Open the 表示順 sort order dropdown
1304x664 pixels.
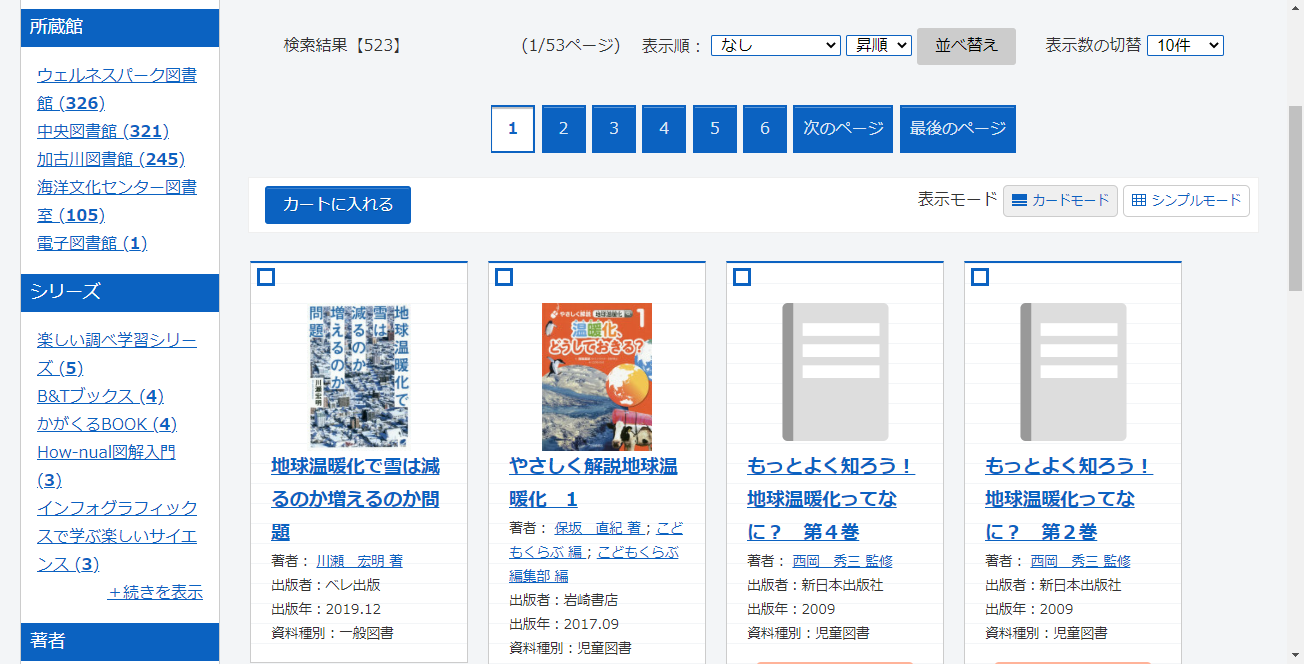point(775,45)
